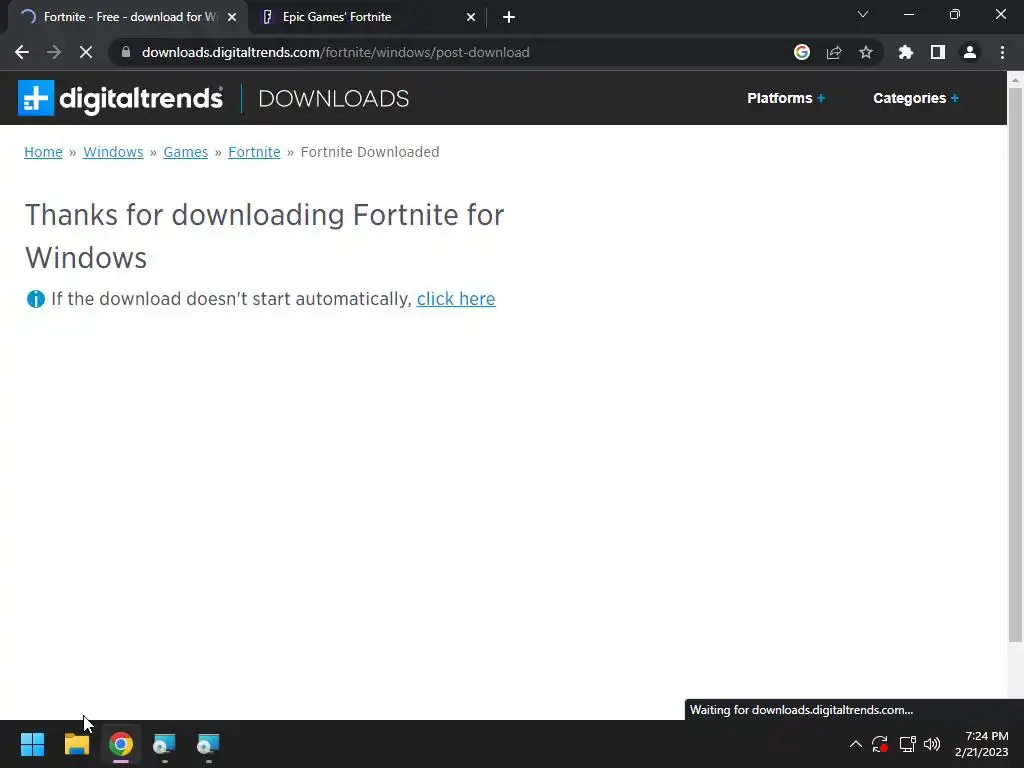Show hidden system tray icons
The height and width of the screenshot is (768, 1024).
tap(856, 744)
